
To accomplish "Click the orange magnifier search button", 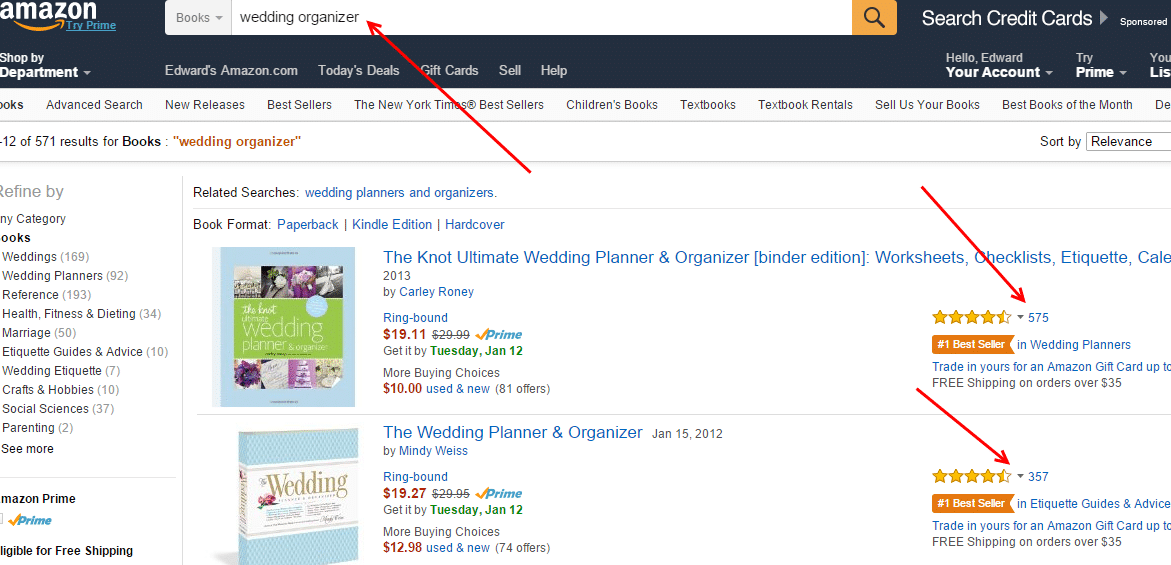I will pyautogui.click(x=874, y=17).
